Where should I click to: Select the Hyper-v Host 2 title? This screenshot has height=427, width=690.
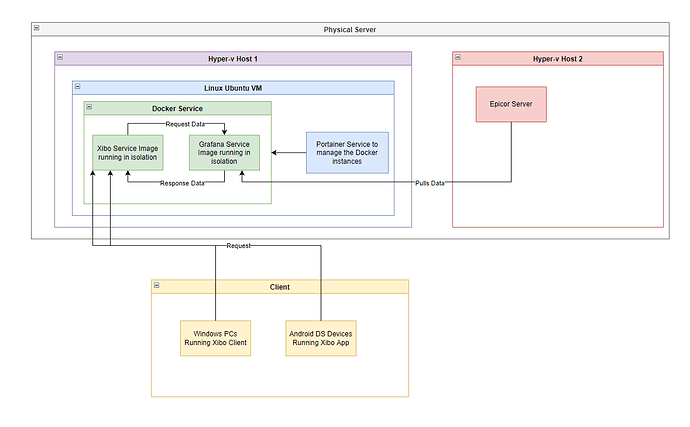tap(558, 59)
